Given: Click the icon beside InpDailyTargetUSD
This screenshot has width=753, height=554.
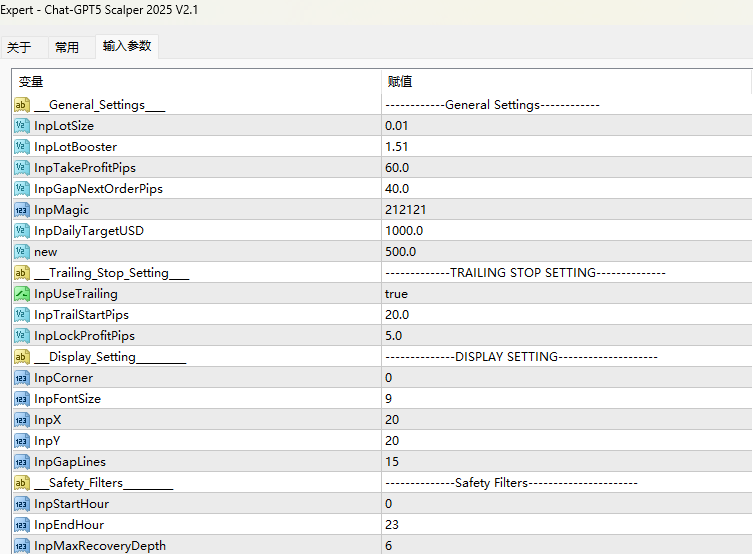Looking at the screenshot, I should point(22,231).
